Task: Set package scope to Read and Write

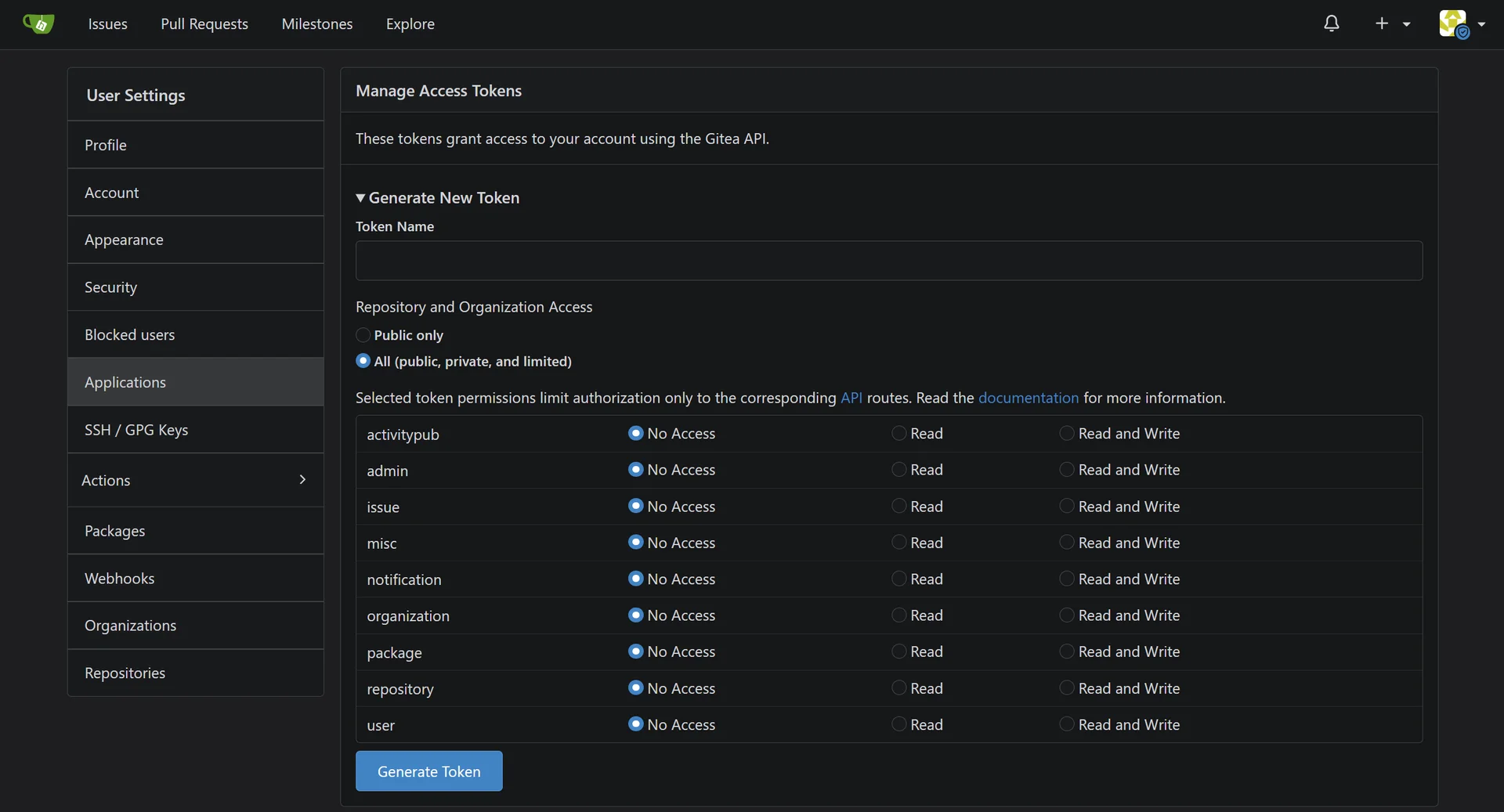Action: 1066,651
